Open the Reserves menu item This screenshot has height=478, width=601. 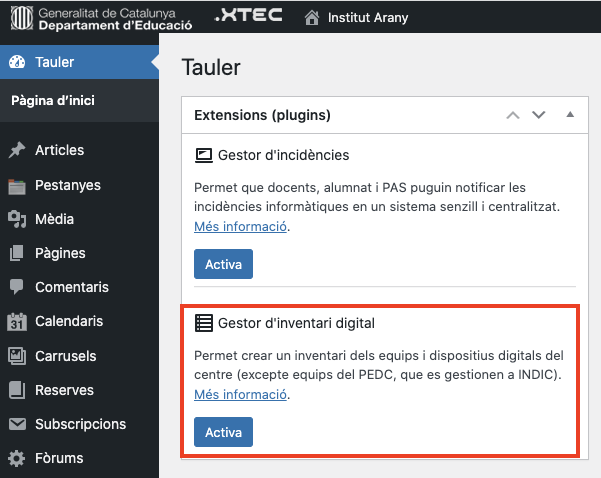[64, 390]
